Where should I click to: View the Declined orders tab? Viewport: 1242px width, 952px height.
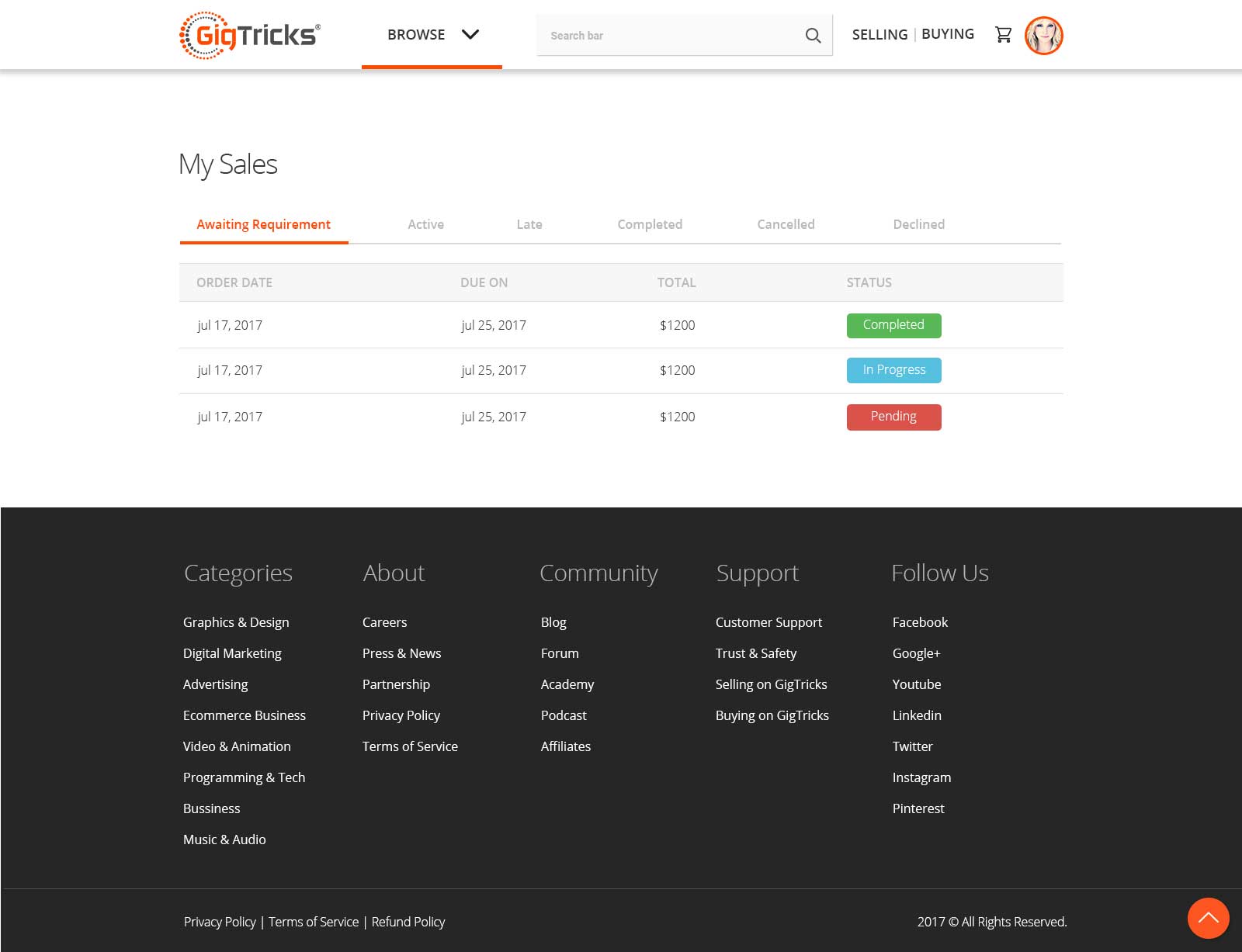click(x=918, y=224)
